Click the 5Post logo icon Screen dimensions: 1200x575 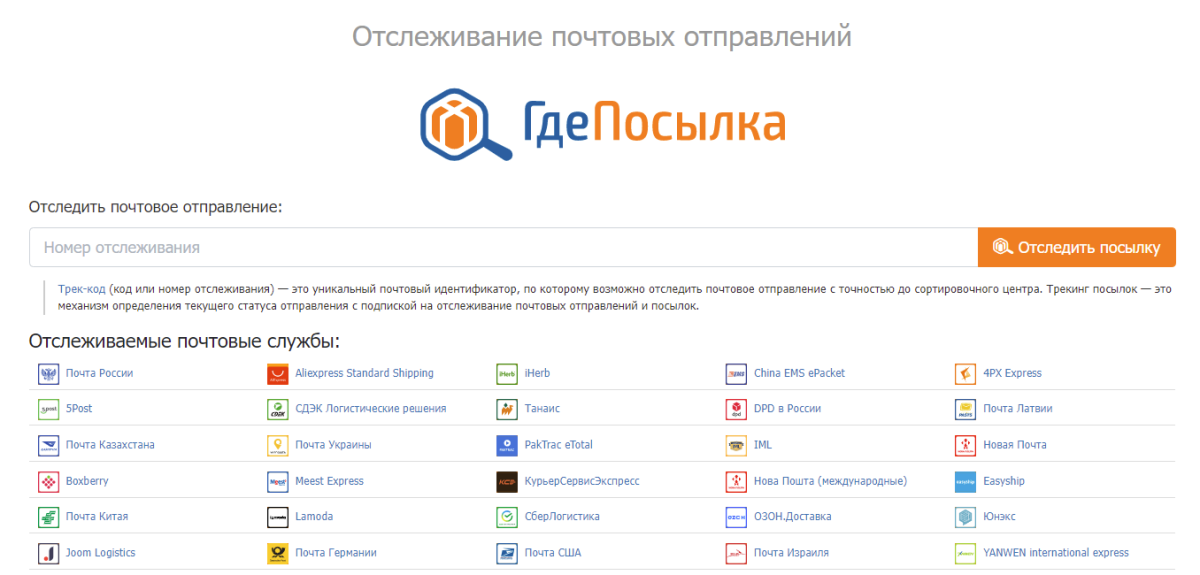48,409
